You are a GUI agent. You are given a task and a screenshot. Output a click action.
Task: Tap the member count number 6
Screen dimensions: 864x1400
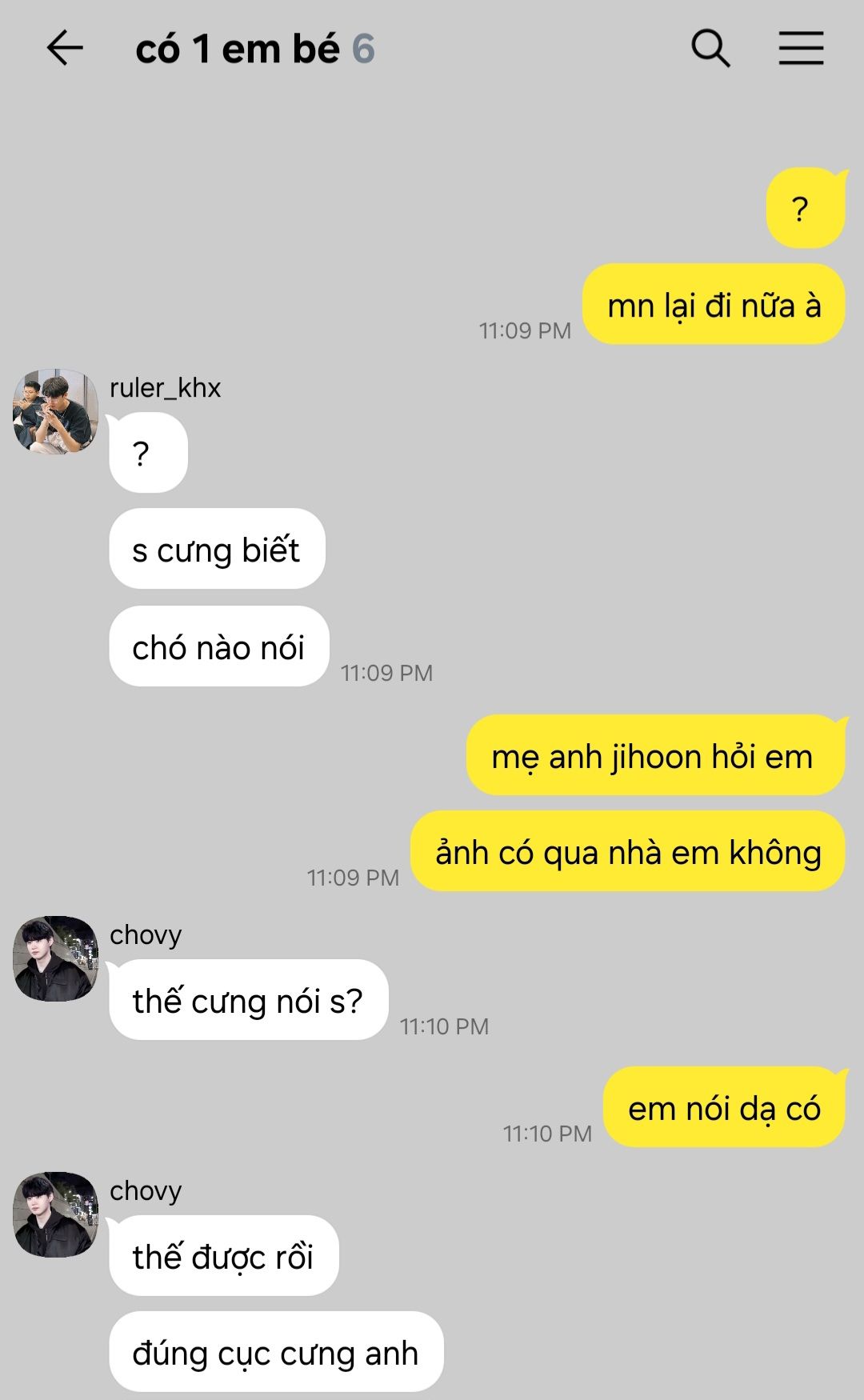pos(363,49)
